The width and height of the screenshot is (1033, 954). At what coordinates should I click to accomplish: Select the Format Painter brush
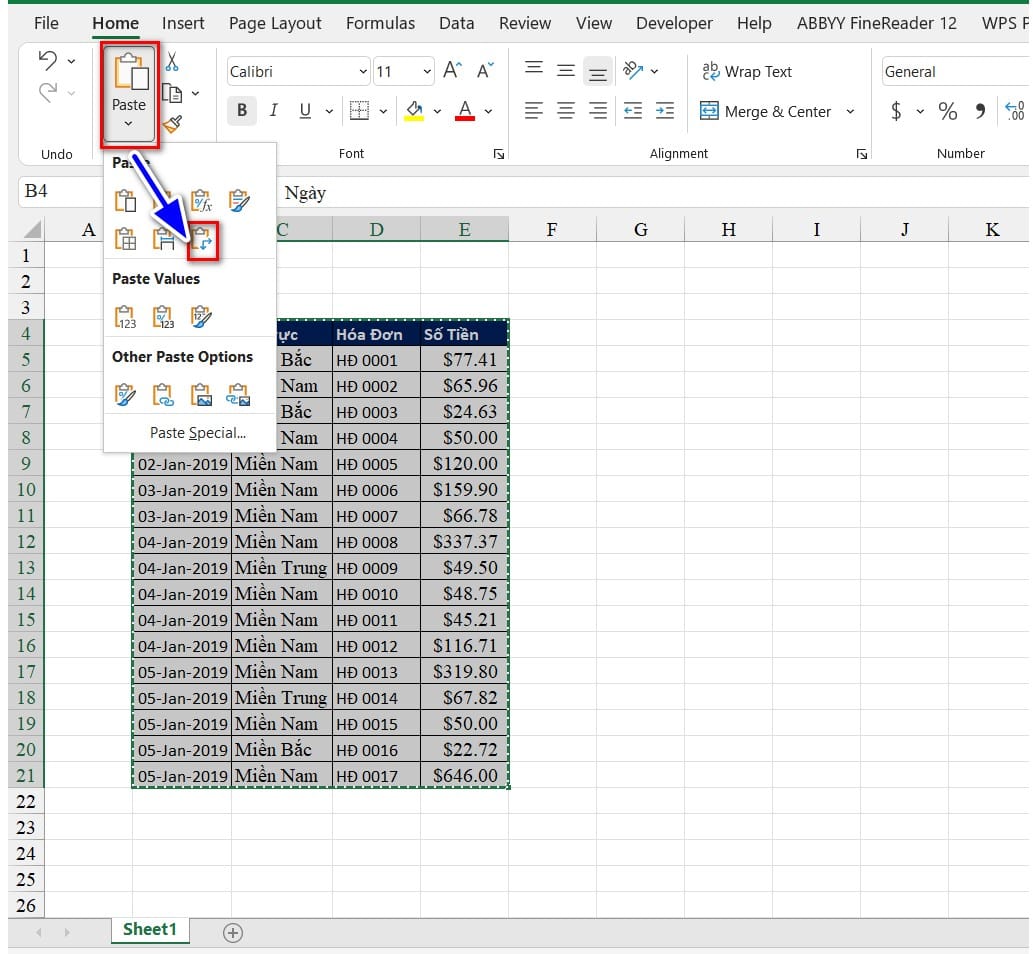(172, 124)
